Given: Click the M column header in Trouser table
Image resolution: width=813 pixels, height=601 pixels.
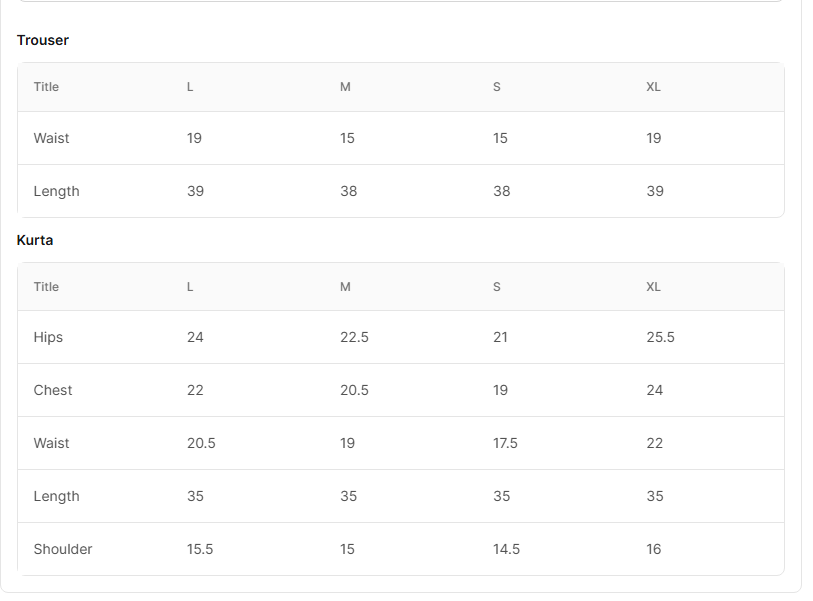Looking at the screenshot, I should (x=345, y=87).
